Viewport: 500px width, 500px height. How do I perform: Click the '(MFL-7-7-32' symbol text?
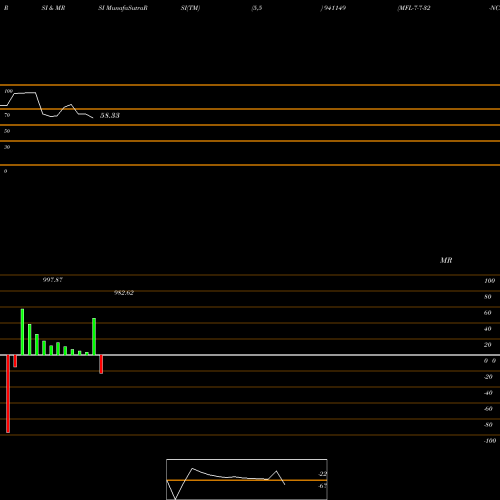(x=414, y=8)
